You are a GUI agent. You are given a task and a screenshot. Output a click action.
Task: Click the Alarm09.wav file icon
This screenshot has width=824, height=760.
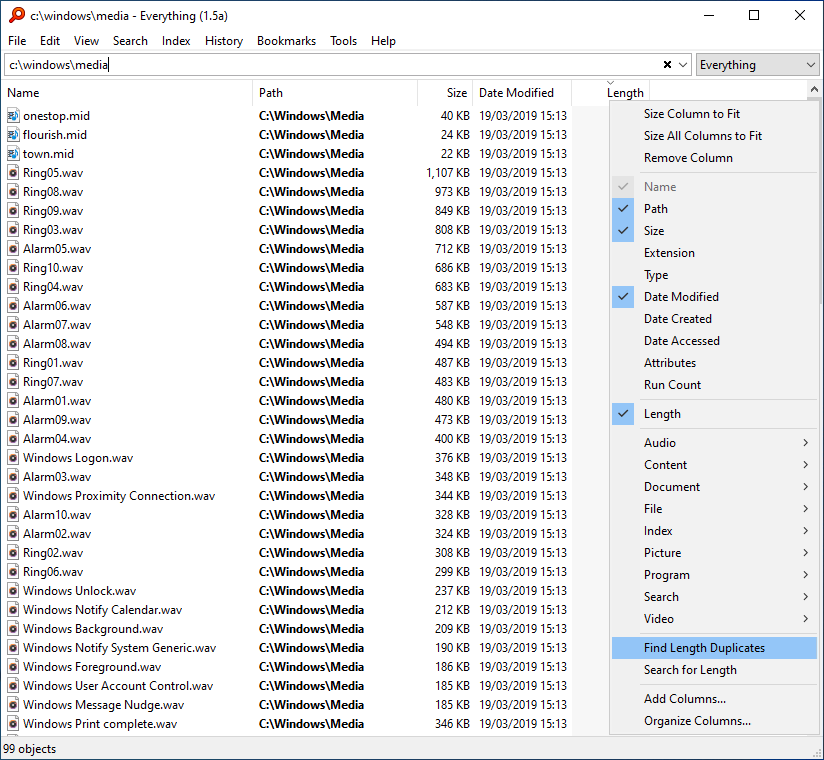[x=13, y=419]
